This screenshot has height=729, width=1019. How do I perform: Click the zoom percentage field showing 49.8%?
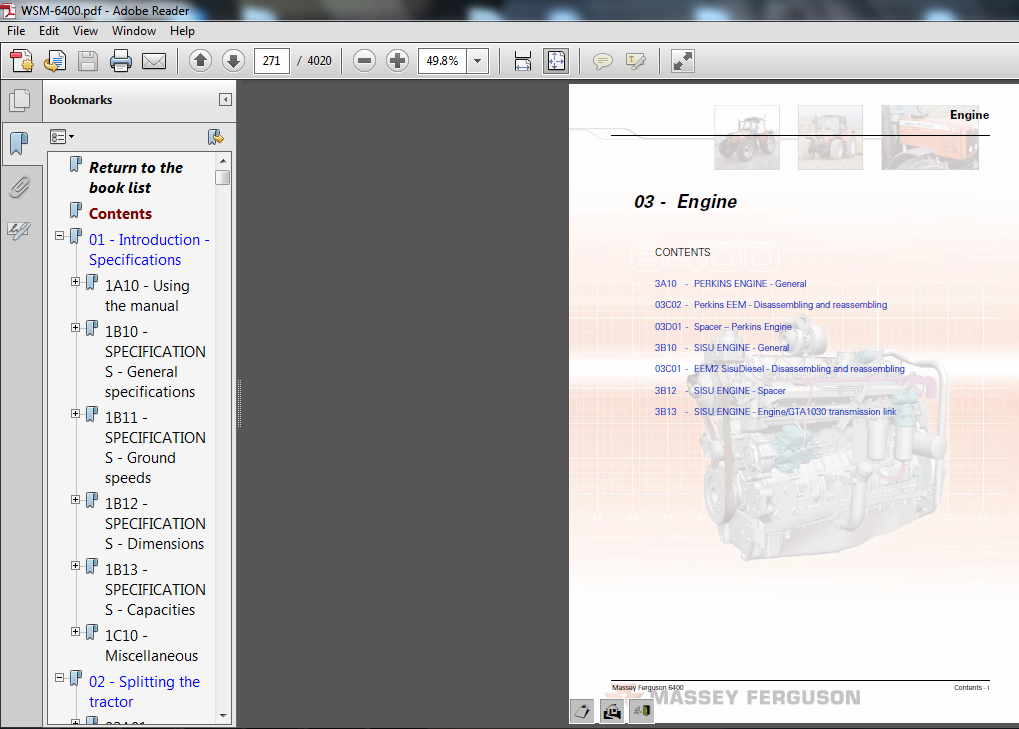coord(442,61)
